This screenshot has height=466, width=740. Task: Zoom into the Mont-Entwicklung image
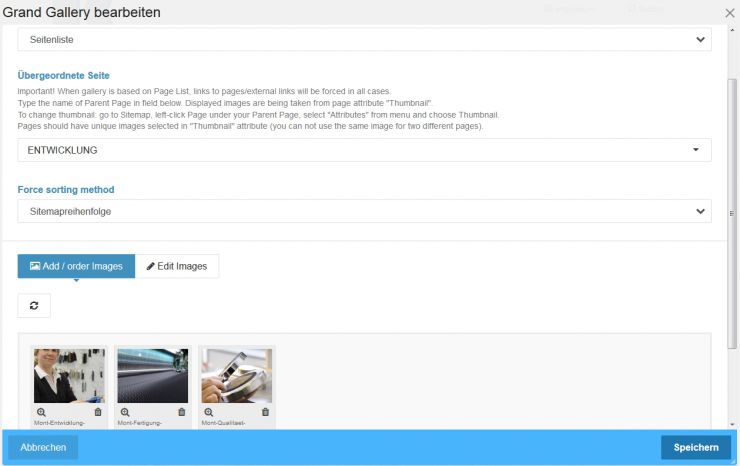[41, 412]
